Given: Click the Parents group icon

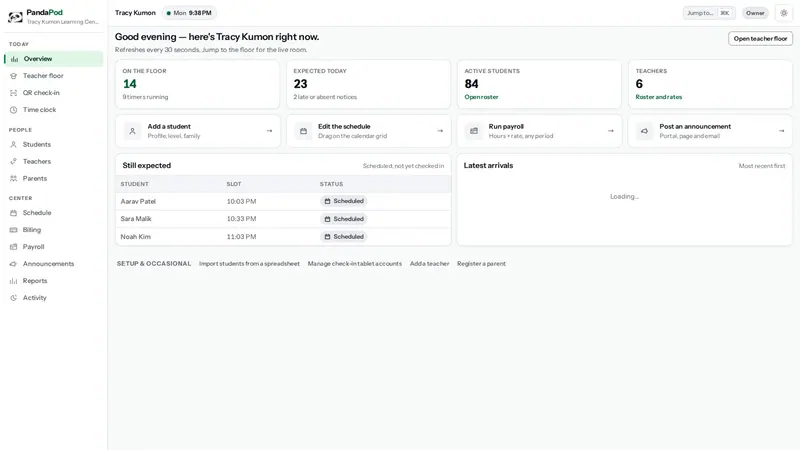Looking at the screenshot, I should click(x=14, y=179).
